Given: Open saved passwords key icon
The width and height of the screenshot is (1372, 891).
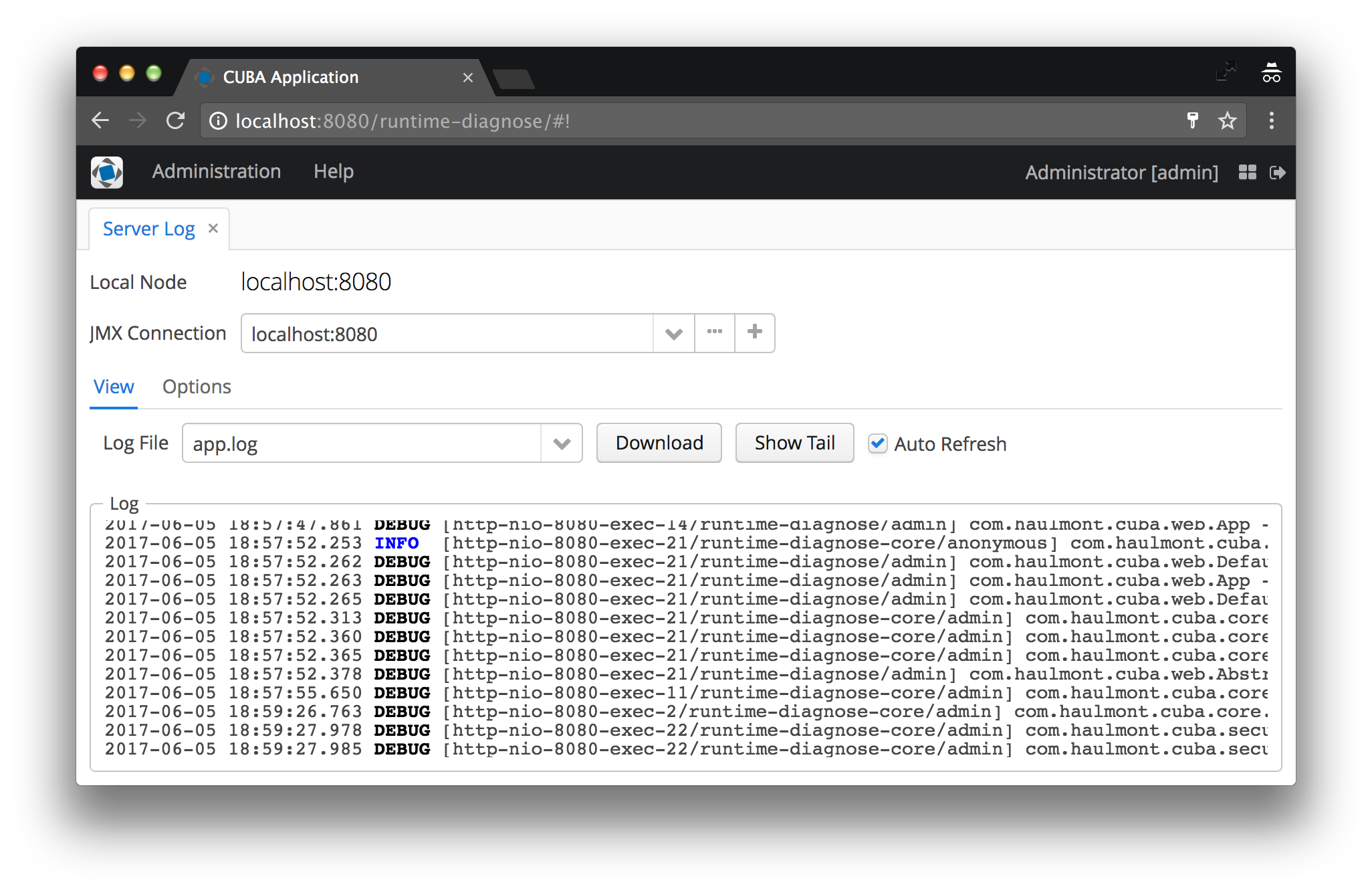Looking at the screenshot, I should (1192, 120).
